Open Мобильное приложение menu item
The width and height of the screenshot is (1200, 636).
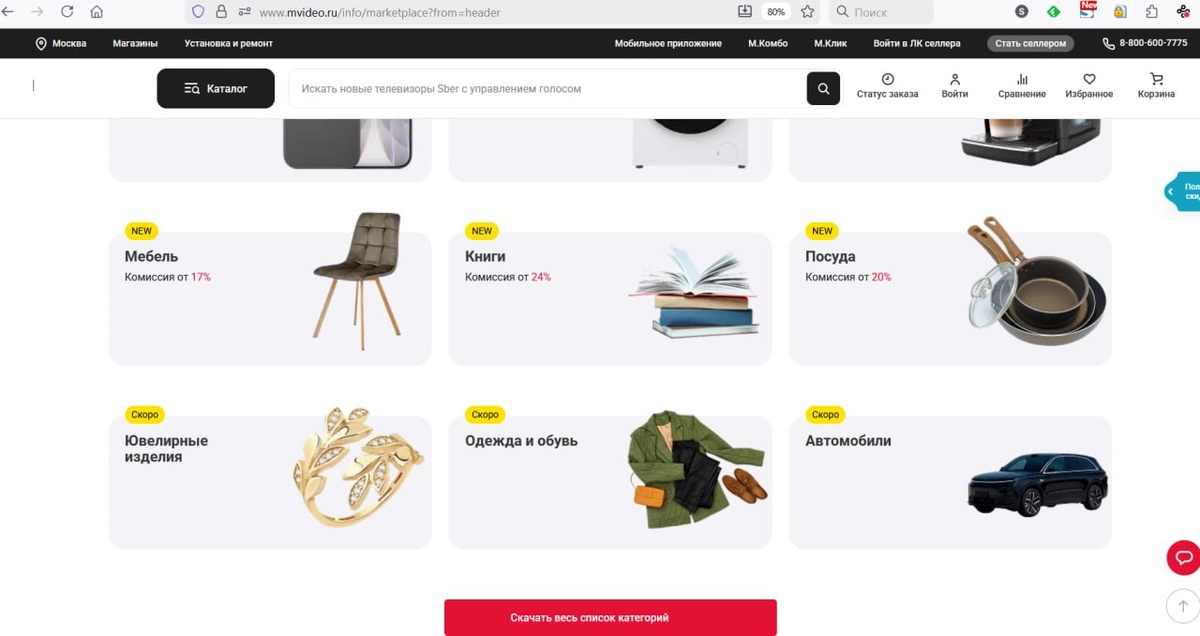pyautogui.click(x=668, y=44)
